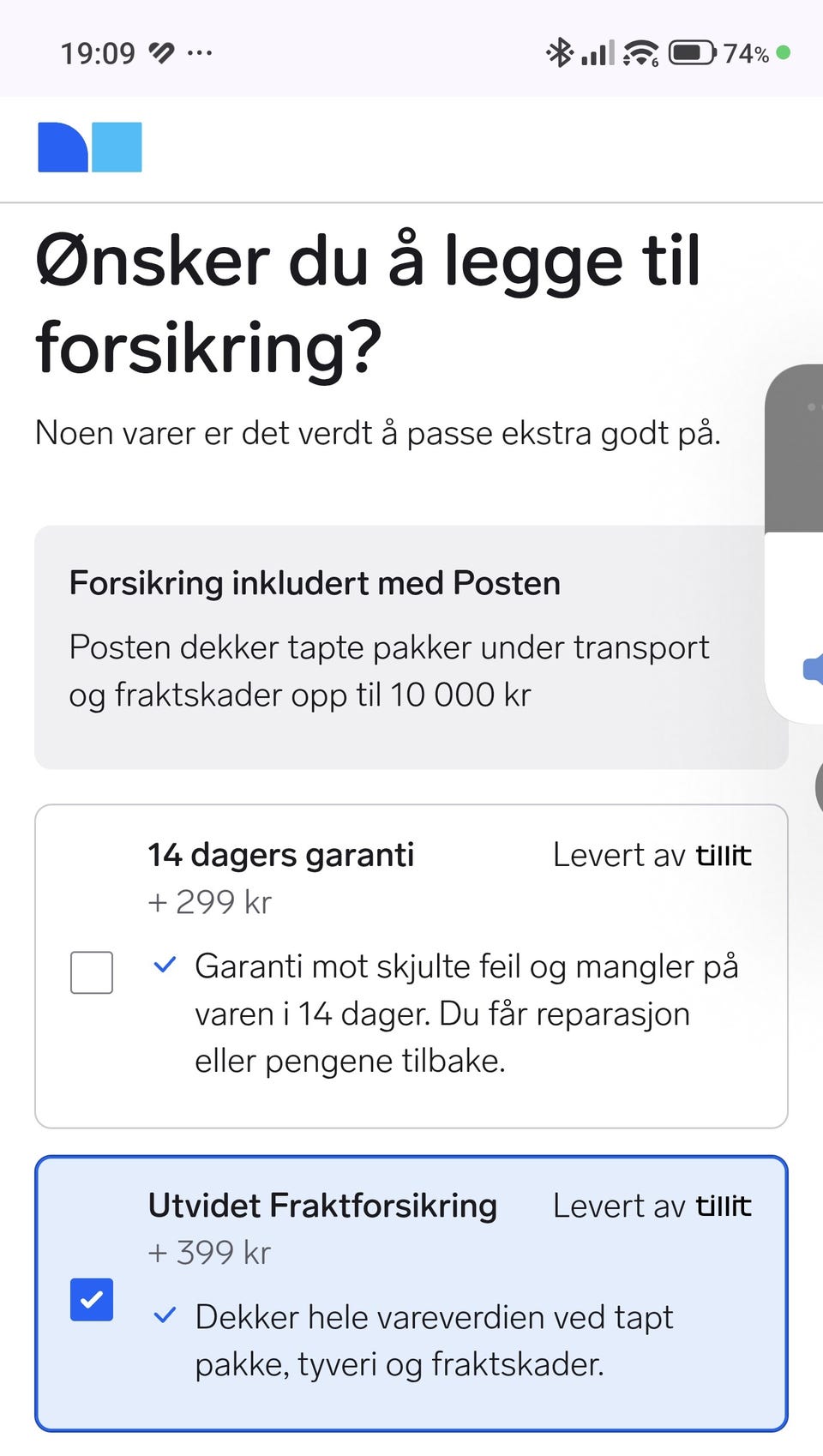Viewport: 823px width, 1456px height.
Task: Tap the blue speaker icon on volume panel
Action: 814,670
